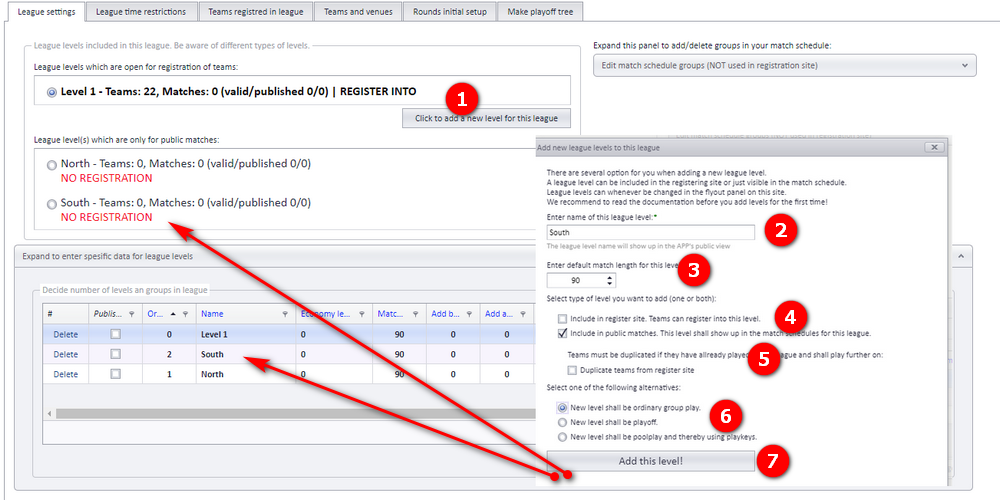Image resolution: width=1000 pixels, height=500 pixels.
Task: Click the filter icon in Match length column
Action: [x=415, y=314]
